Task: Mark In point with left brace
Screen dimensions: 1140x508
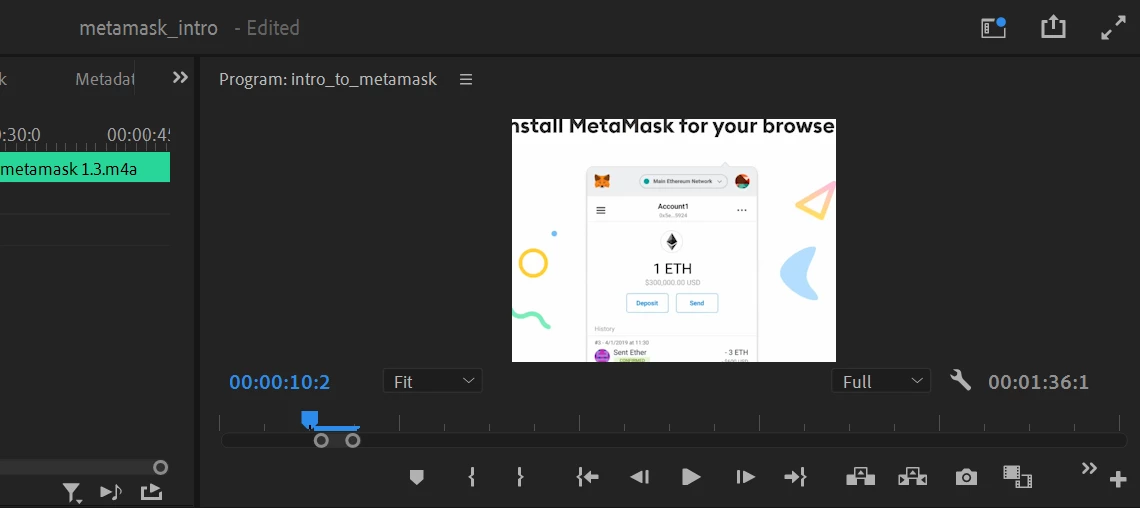Action: 472,477
